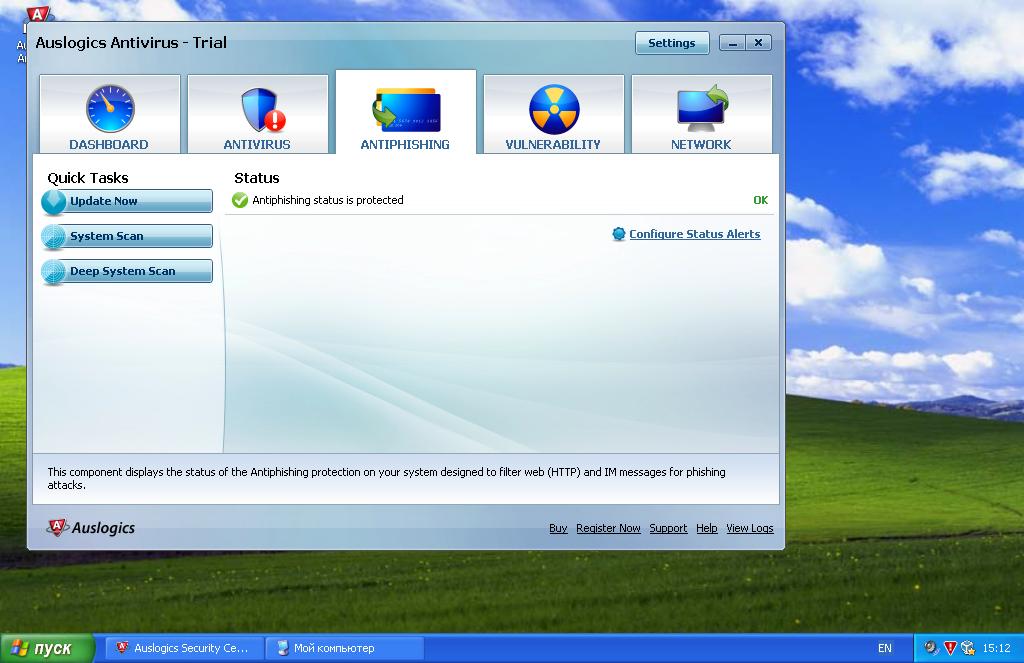Click the green checkmark status icon

click(x=240, y=200)
